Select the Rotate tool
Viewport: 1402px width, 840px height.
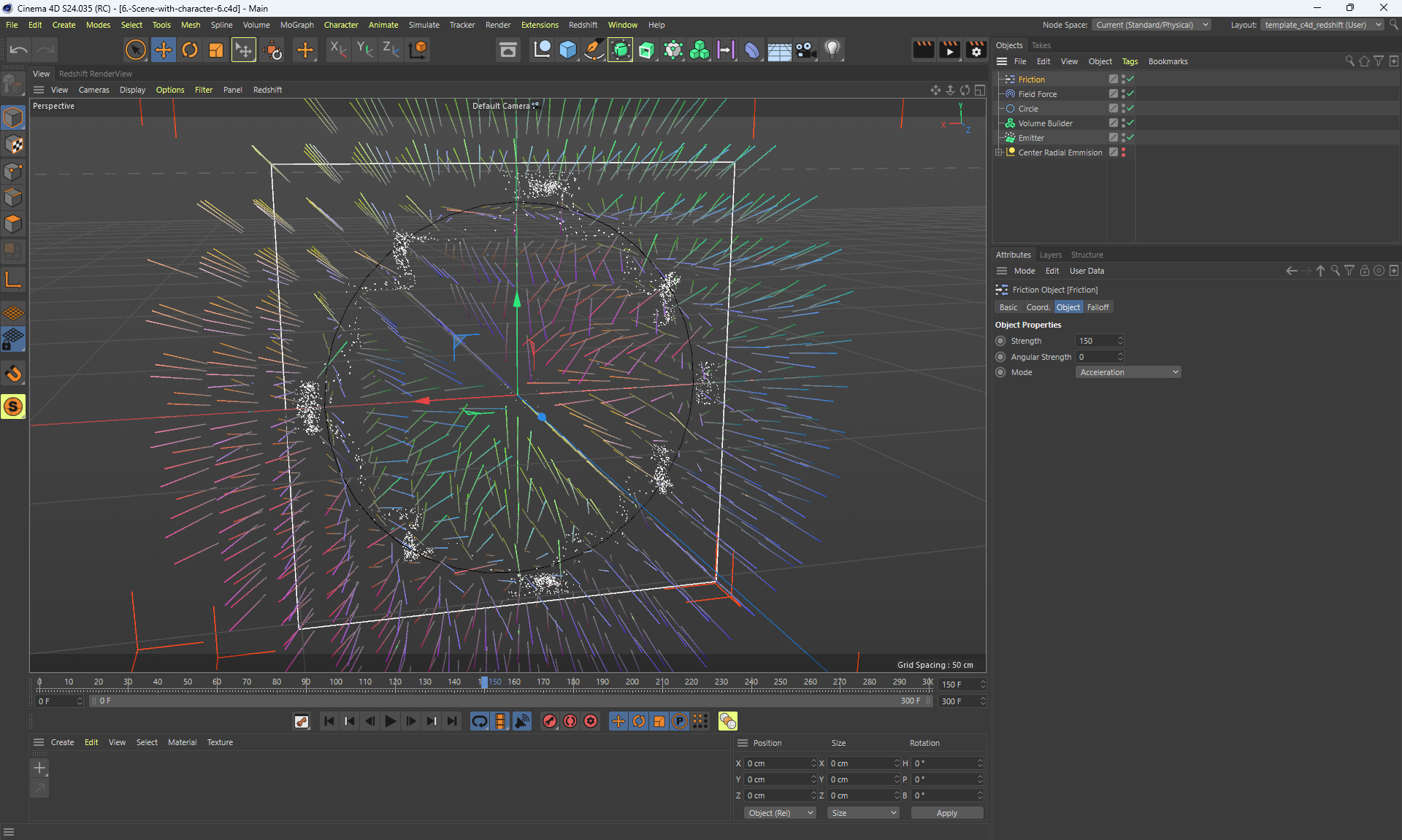(190, 50)
